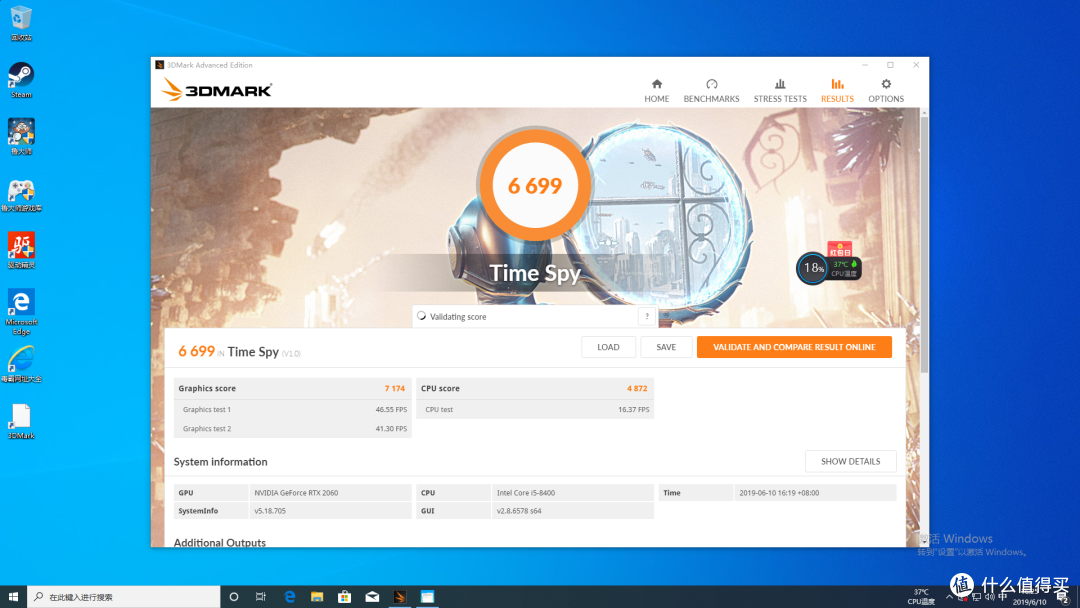Click the Cortana circle icon on taskbar
1080x608 pixels.
point(233,597)
